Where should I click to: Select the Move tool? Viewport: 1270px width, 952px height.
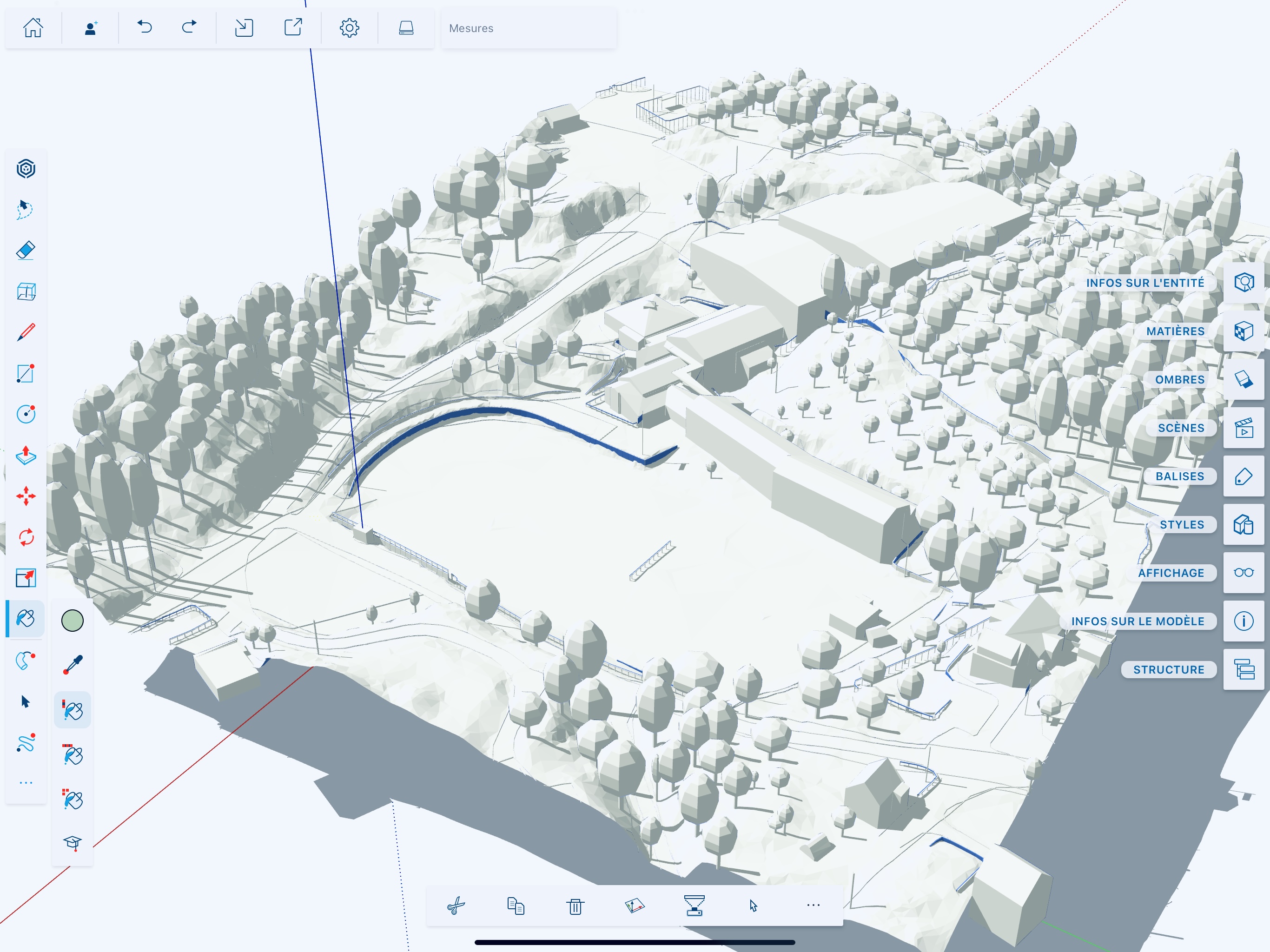(26, 496)
